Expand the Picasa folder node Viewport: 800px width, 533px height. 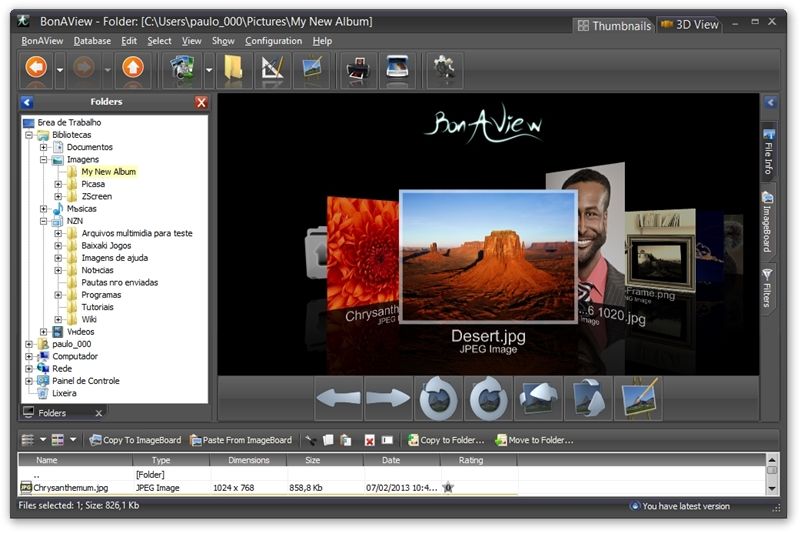click(x=58, y=184)
